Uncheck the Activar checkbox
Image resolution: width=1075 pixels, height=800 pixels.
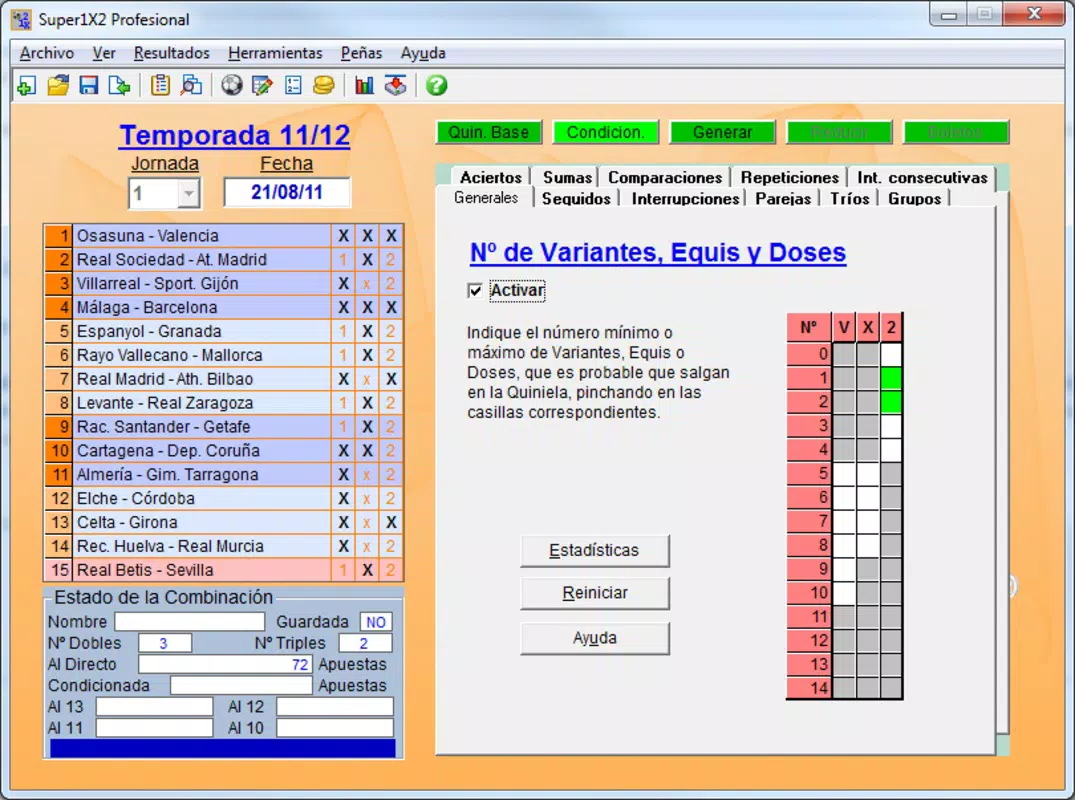point(474,291)
